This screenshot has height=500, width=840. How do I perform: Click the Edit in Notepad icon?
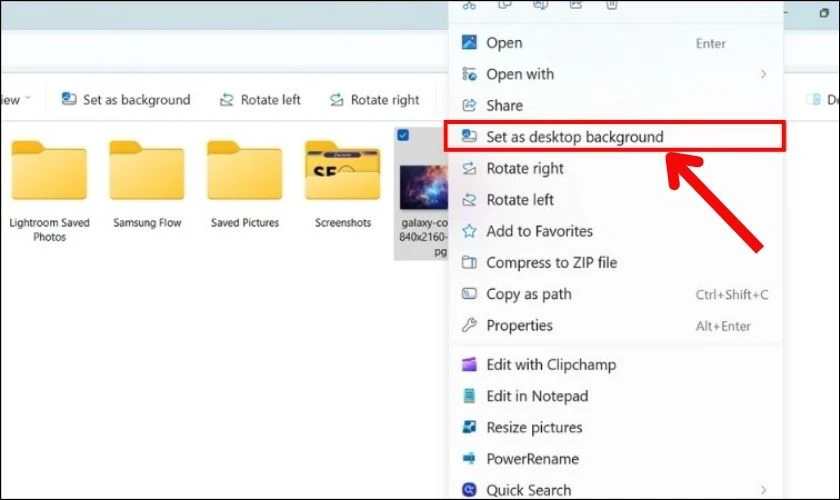(x=468, y=396)
